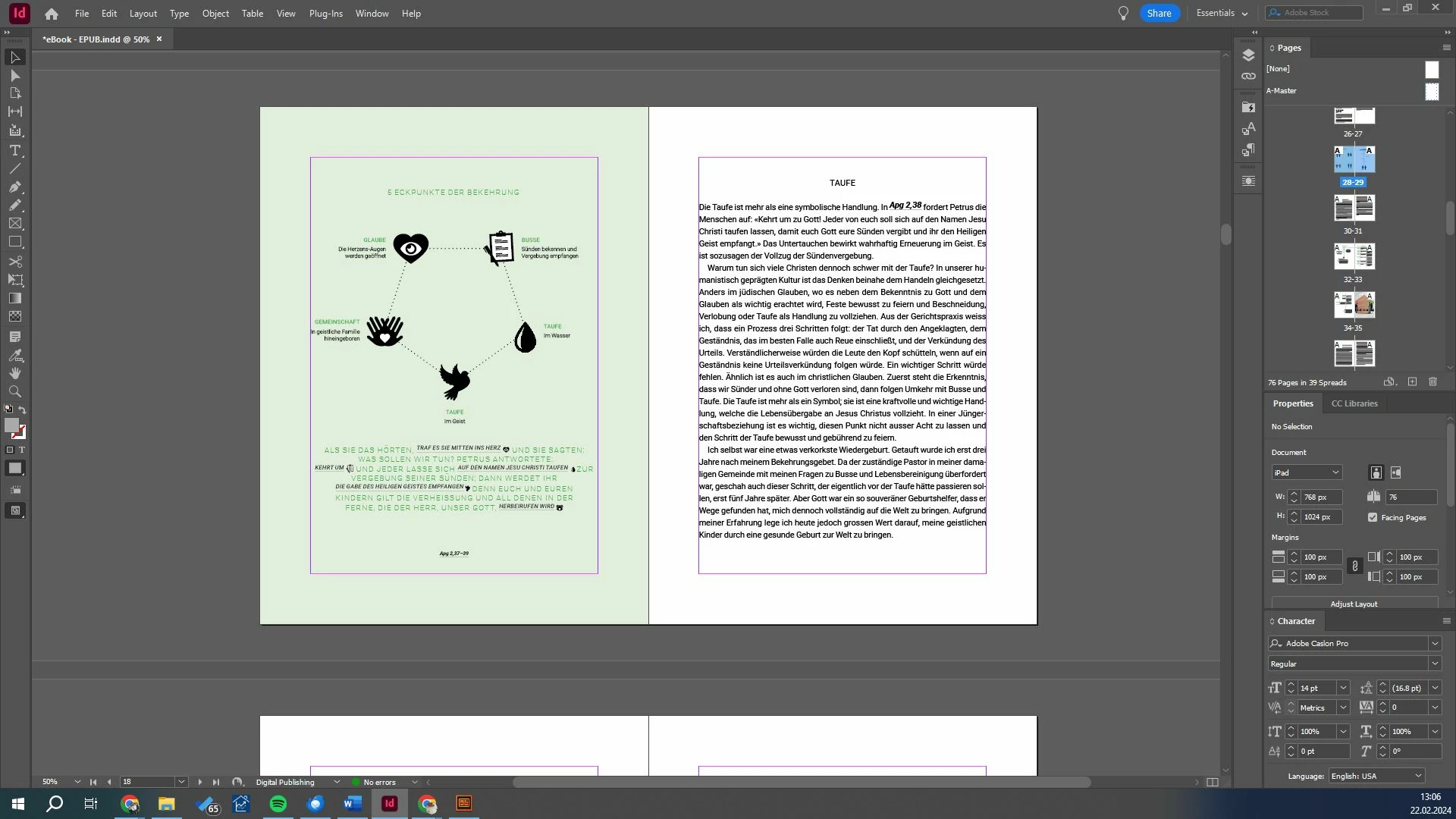Click the Adjust Layout button
This screenshot has height=819, width=1456.
[1353, 604]
